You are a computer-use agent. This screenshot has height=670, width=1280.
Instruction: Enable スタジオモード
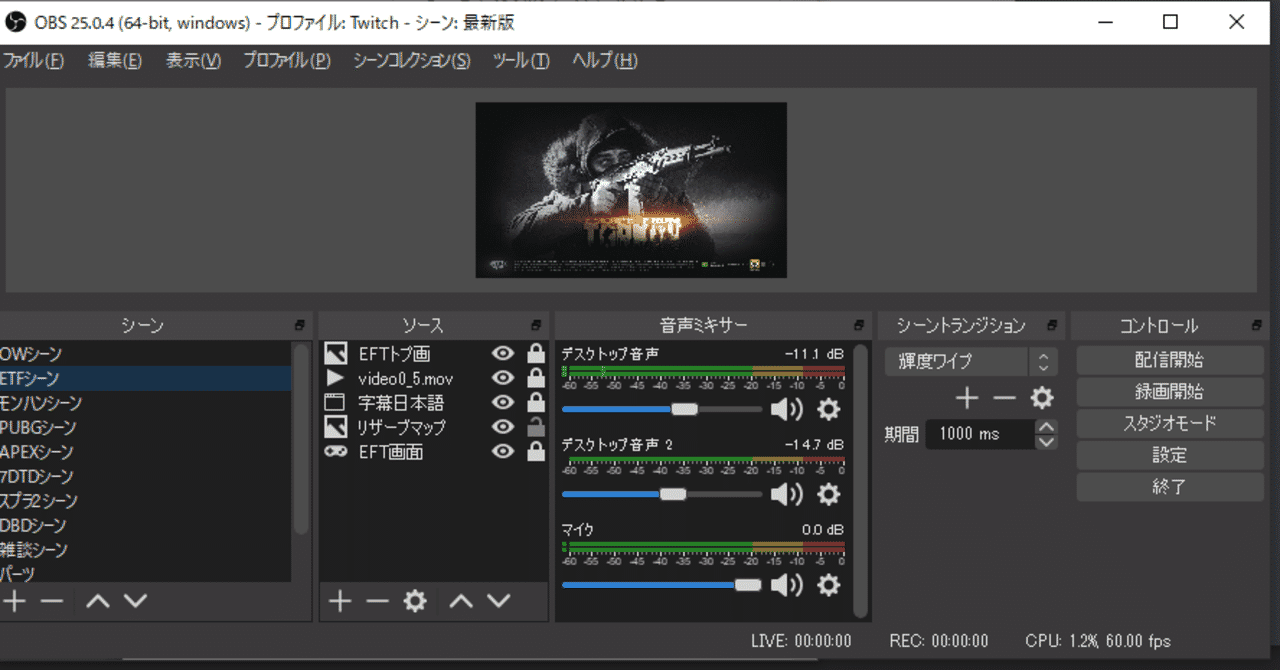1170,423
